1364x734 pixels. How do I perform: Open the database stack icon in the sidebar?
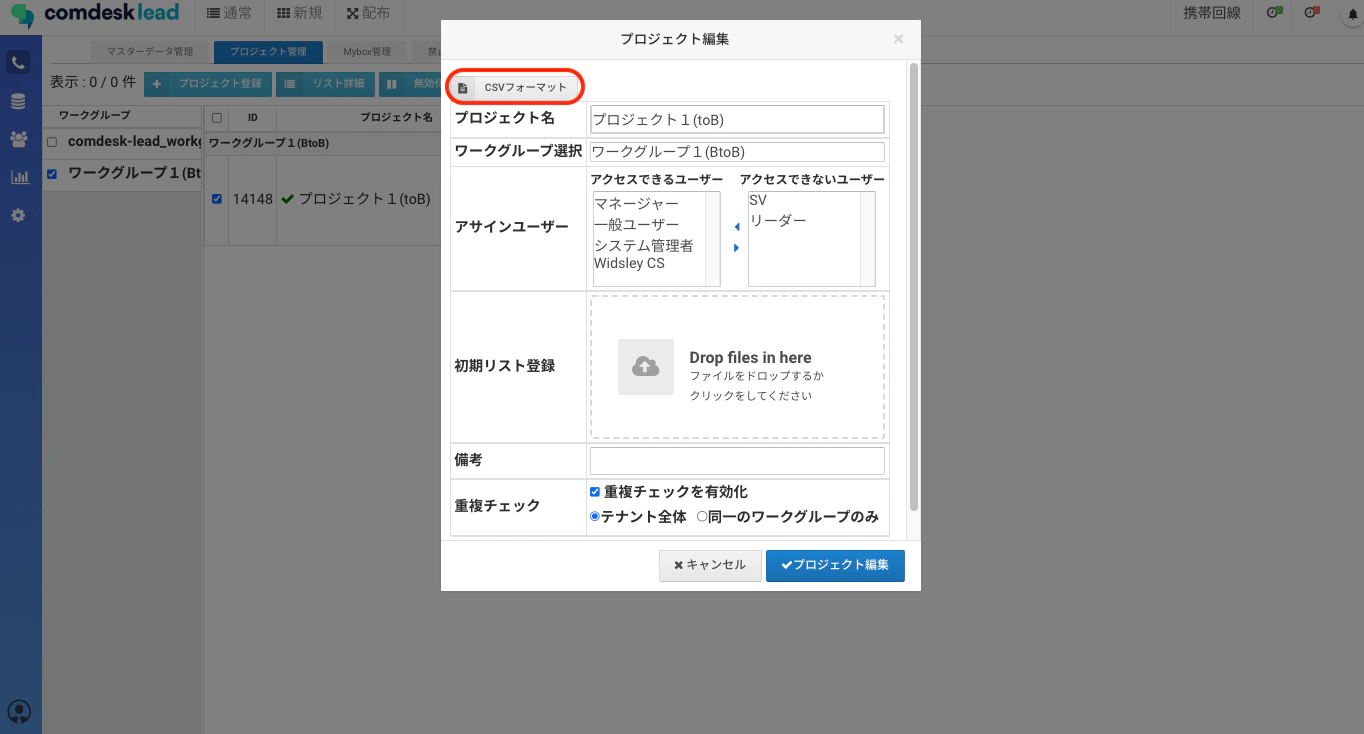click(x=18, y=101)
